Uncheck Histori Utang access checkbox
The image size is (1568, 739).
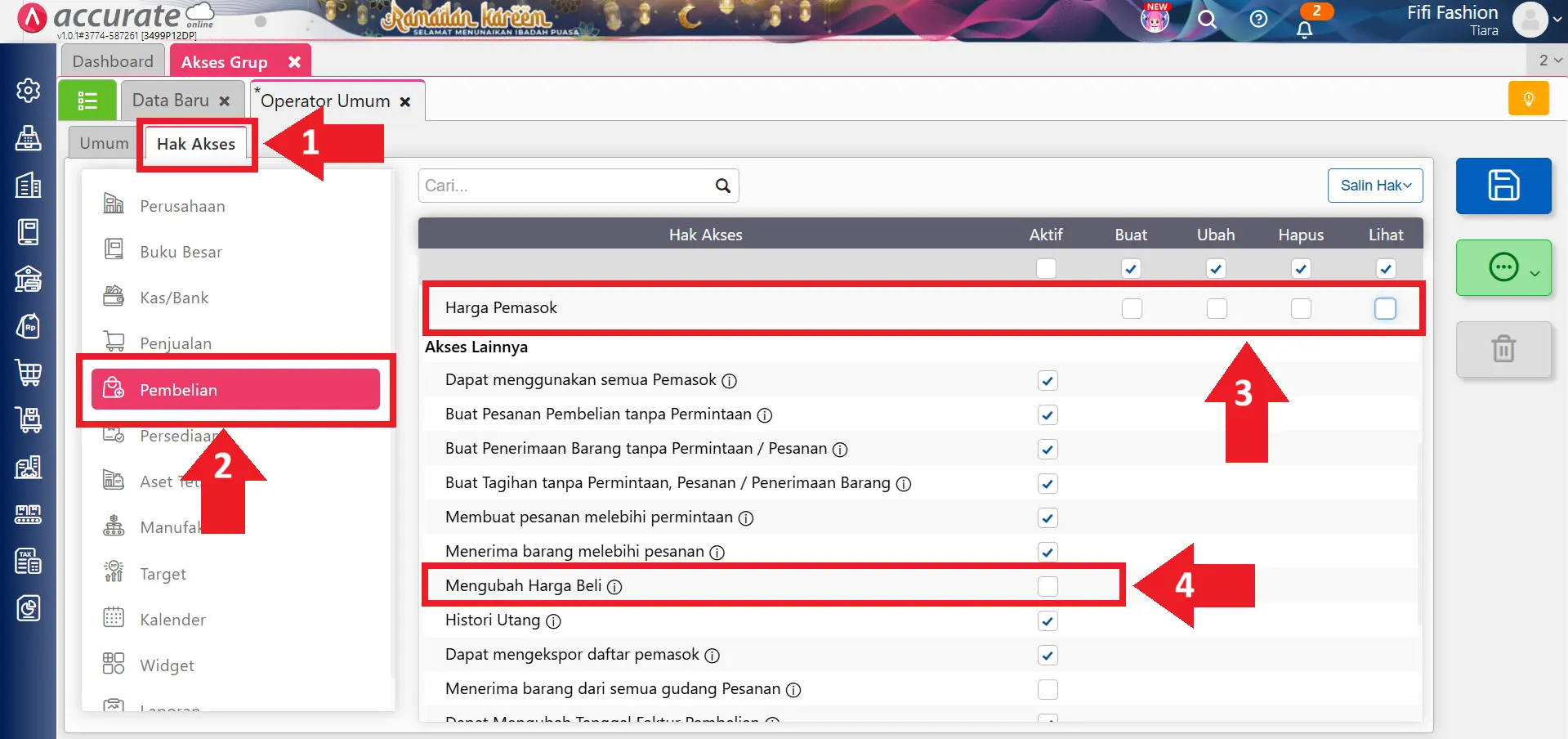(x=1048, y=621)
